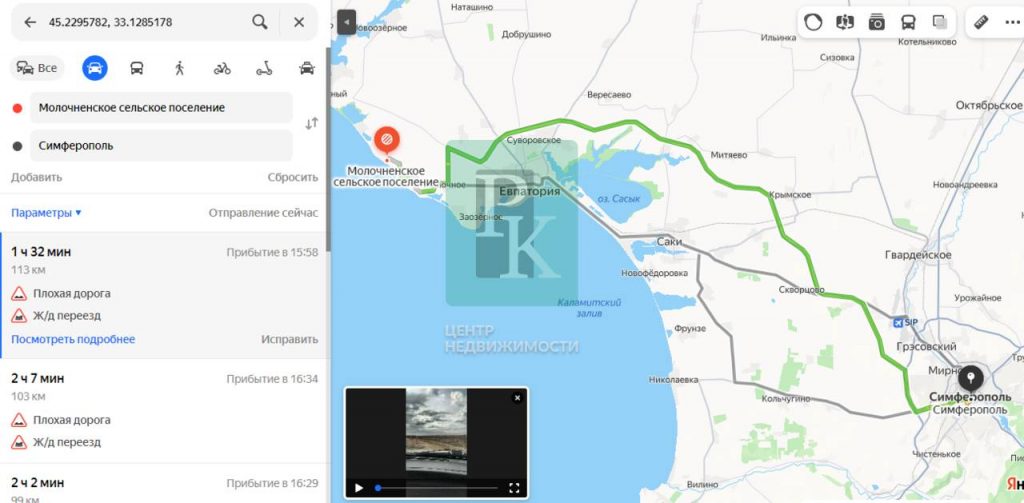Click the magnifier search icon
This screenshot has height=503, width=1024.
pyautogui.click(x=260, y=22)
